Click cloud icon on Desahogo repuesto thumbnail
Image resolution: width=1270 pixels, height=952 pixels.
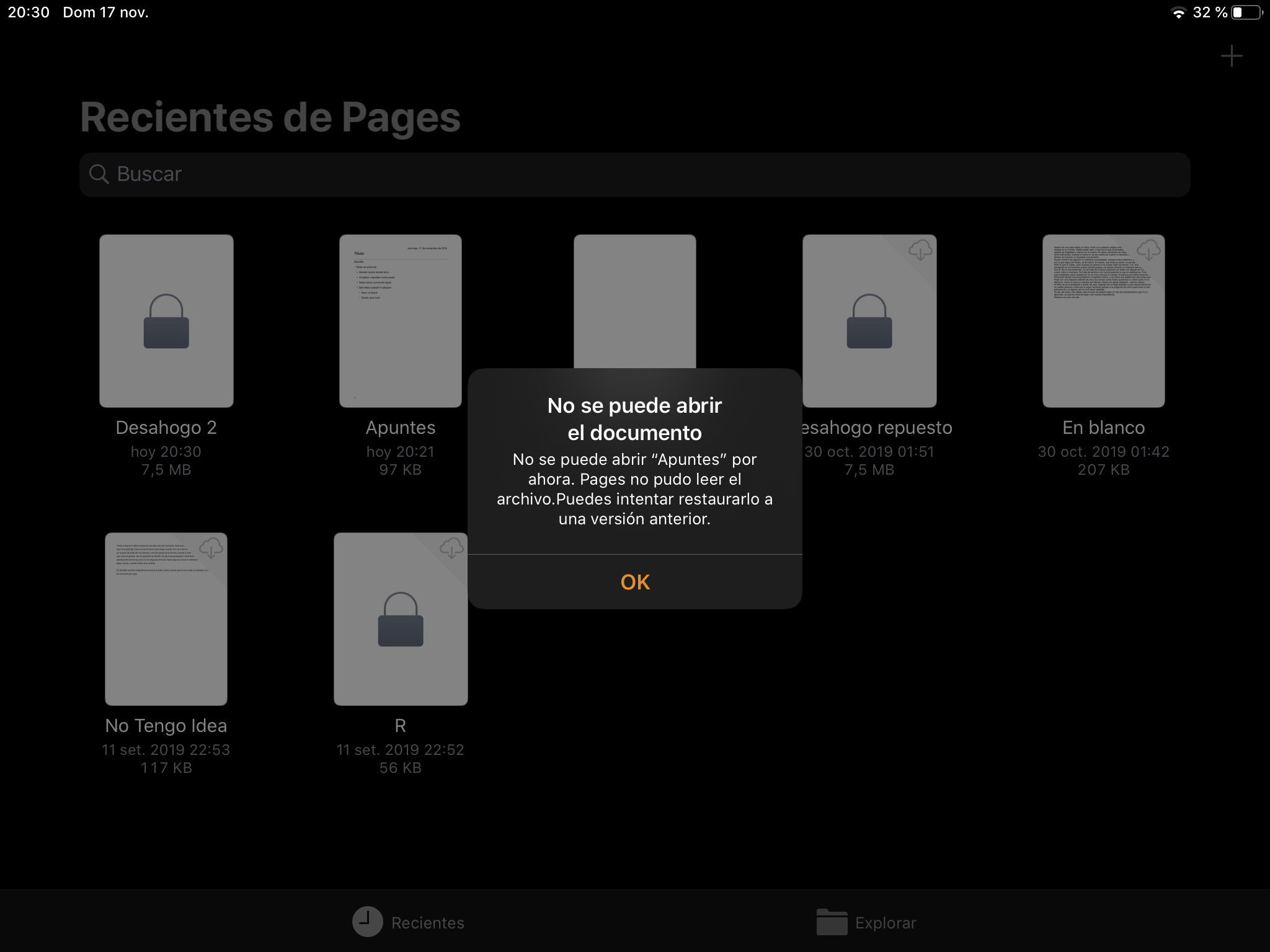point(920,250)
